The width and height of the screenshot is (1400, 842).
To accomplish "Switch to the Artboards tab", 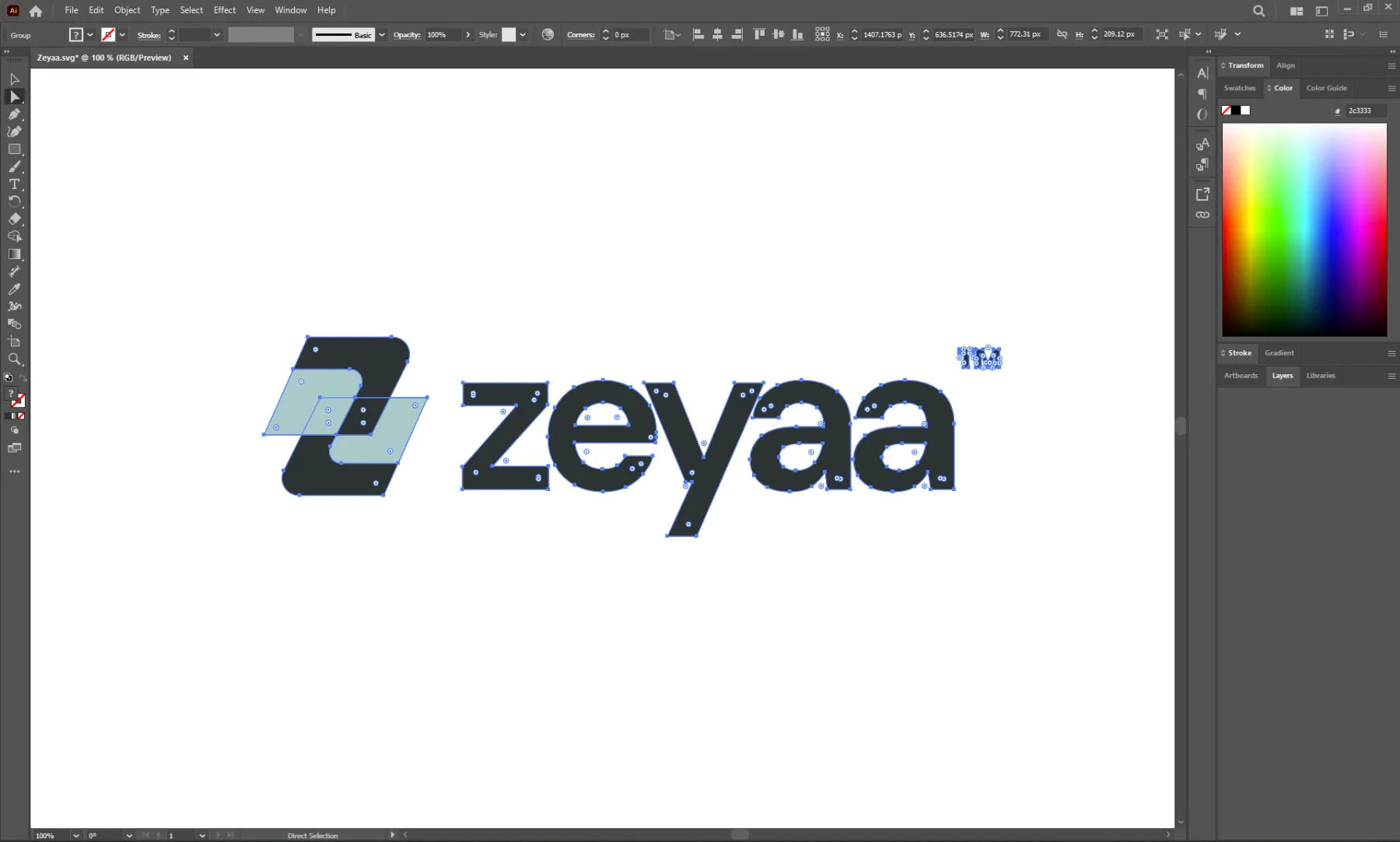I will 1241,376.
